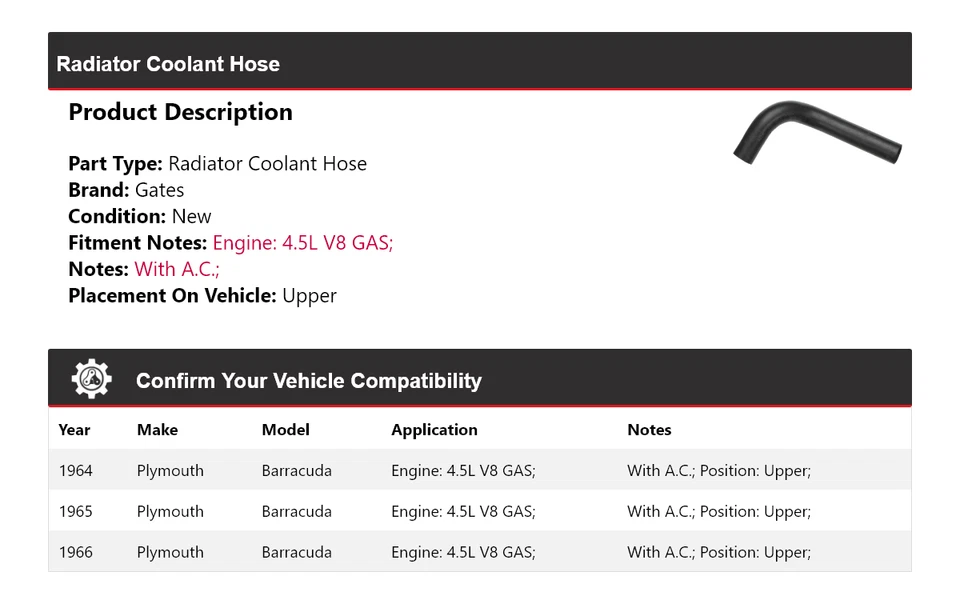Click the 'Placement On Vehicle:' label

172,296
